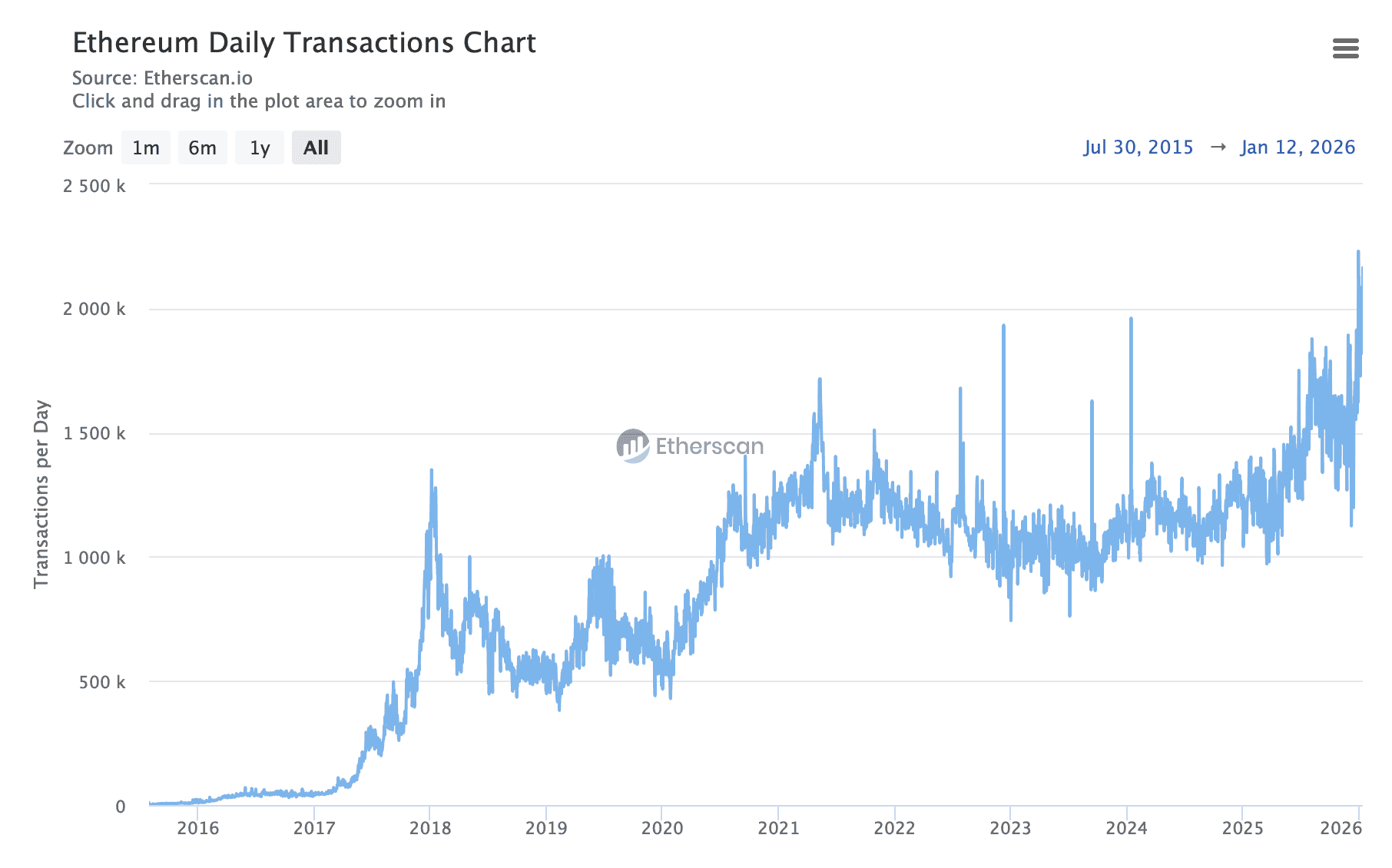Click the Etherscan watermark logo icon
The height and width of the screenshot is (868, 1392).
(633, 446)
